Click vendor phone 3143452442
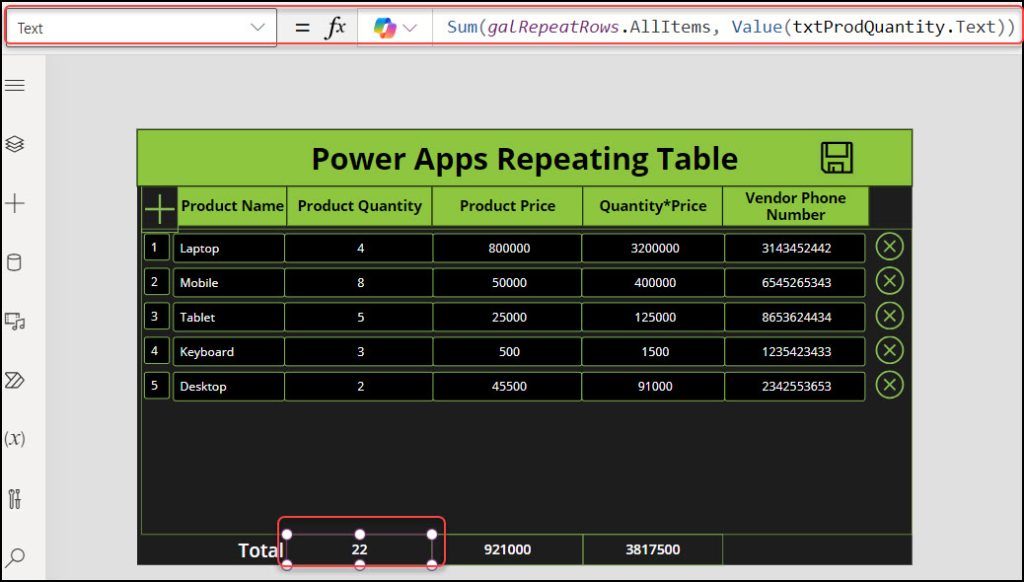Viewport: 1024px width, 582px height. pos(795,248)
